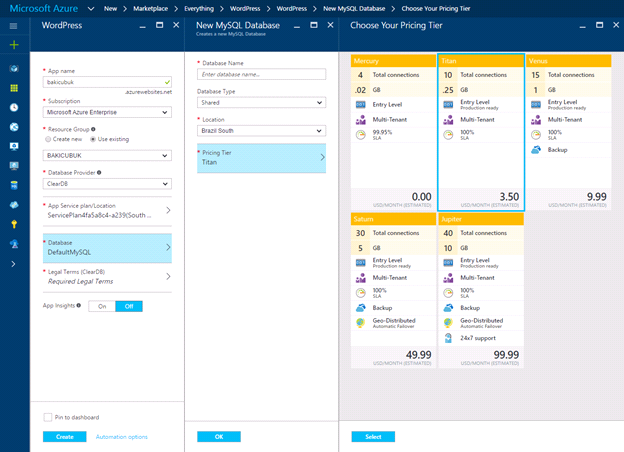Image resolution: width=624 pixels, height=452 pixels.
Task: Click the Venus tier Backup cloud icon
Action: click(536, 150)
